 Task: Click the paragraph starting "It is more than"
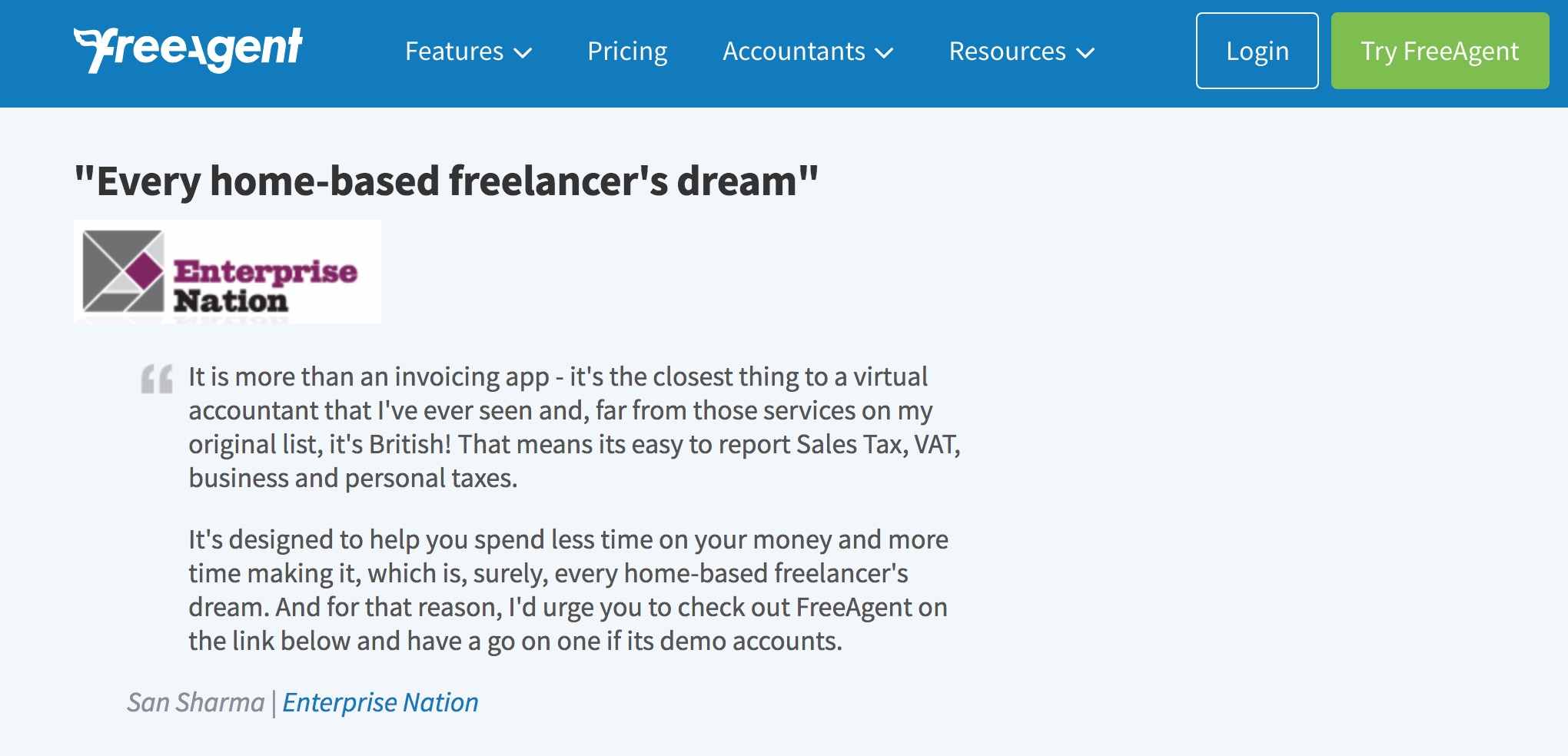pos(574,427)
